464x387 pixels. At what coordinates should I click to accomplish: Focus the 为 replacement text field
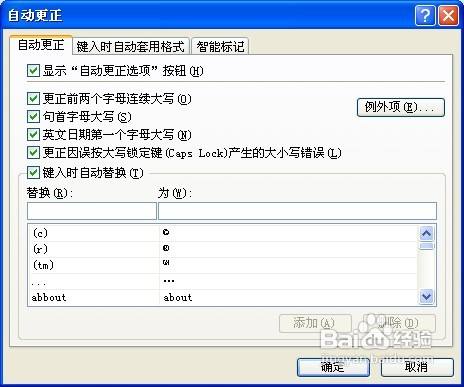(x=297, y=211)
